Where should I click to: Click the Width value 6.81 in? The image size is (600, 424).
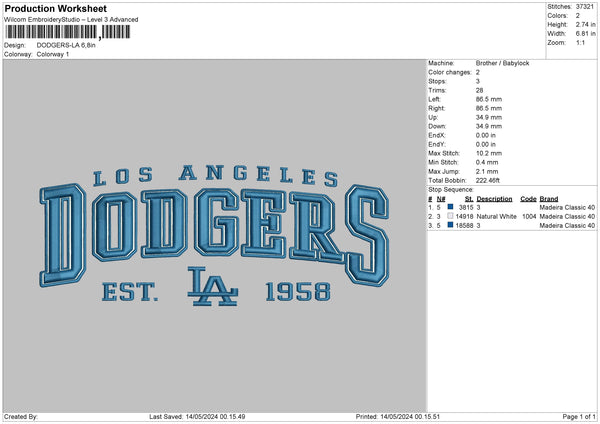586,34
